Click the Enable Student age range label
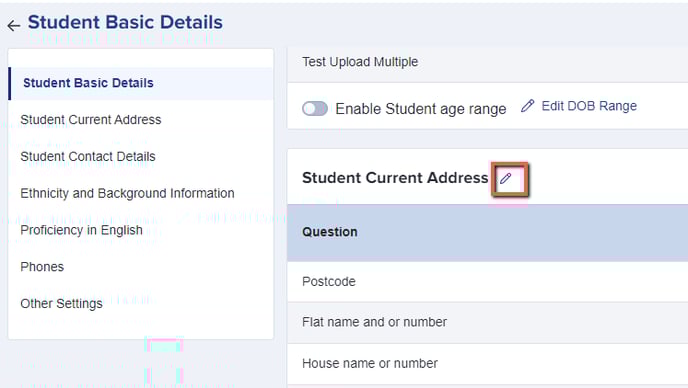Image resolution: width=688 pixels, height=388 pixels. tap(421, 109)
